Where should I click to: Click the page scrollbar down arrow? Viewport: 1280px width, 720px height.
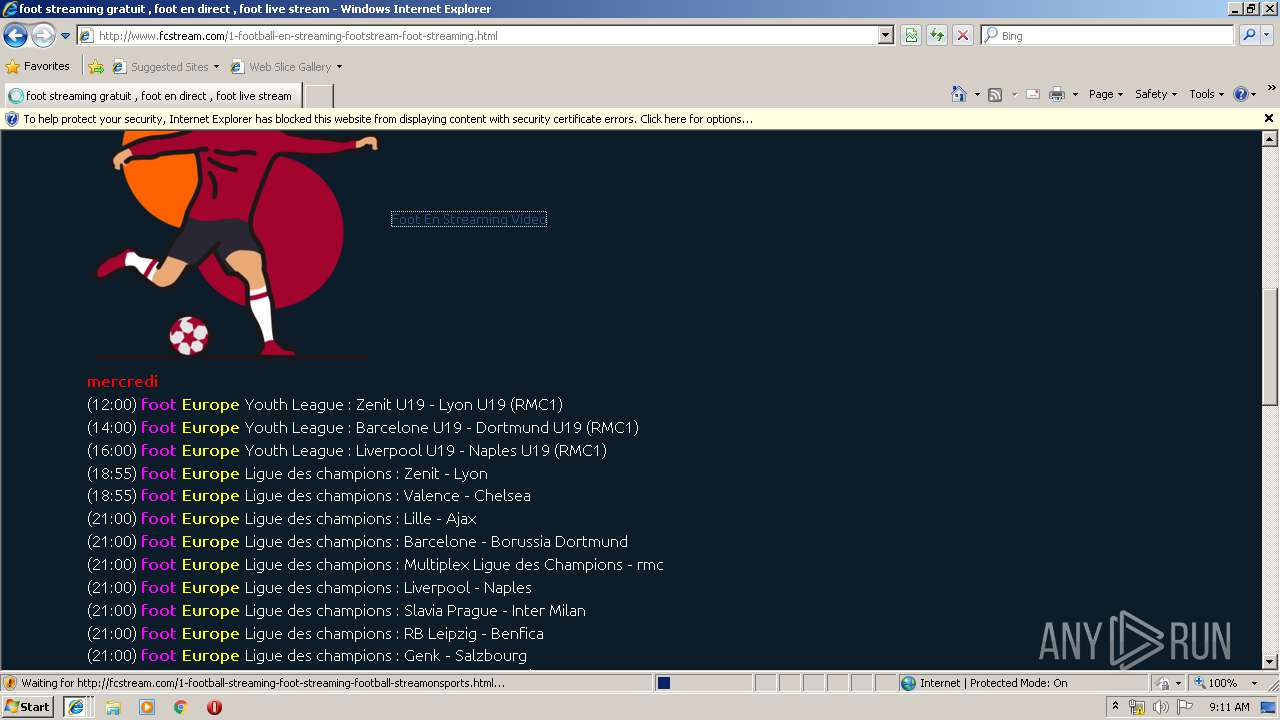1270,661
